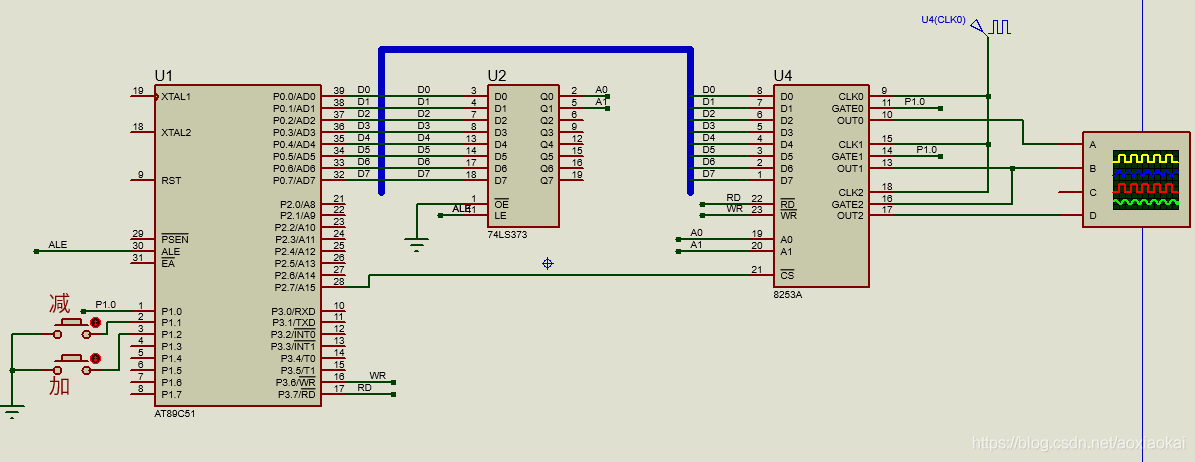Screen dimensions: 1195x462
Task: Click the P3.4/T0 pin name
Action: click(297, 358)
